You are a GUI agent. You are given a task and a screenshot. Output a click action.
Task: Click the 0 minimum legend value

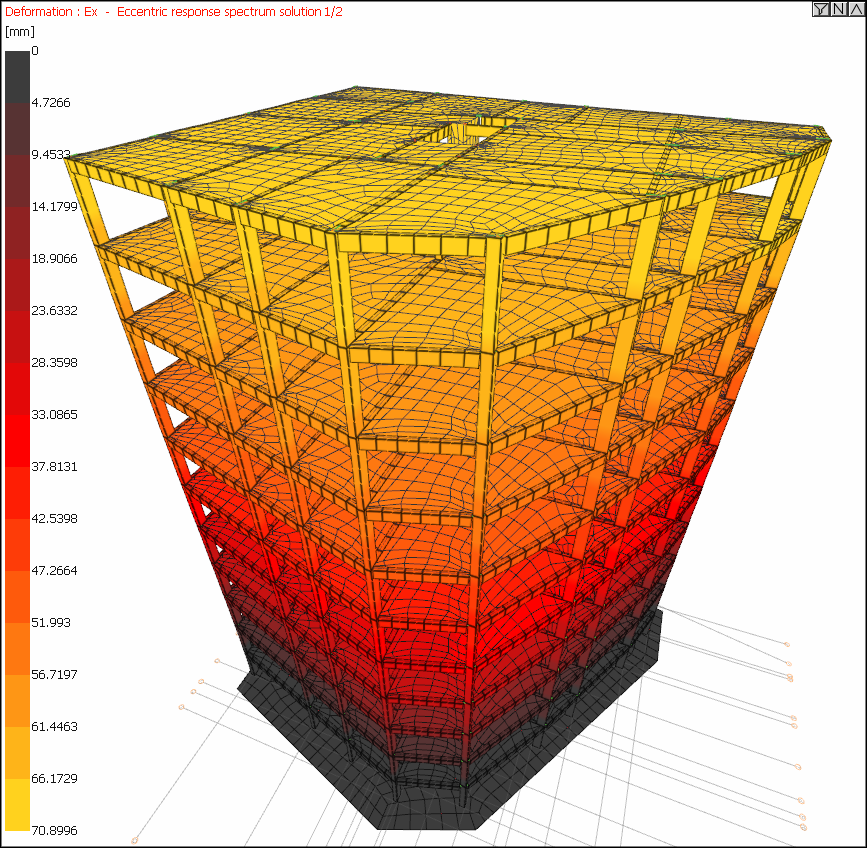tap(35, 51)
